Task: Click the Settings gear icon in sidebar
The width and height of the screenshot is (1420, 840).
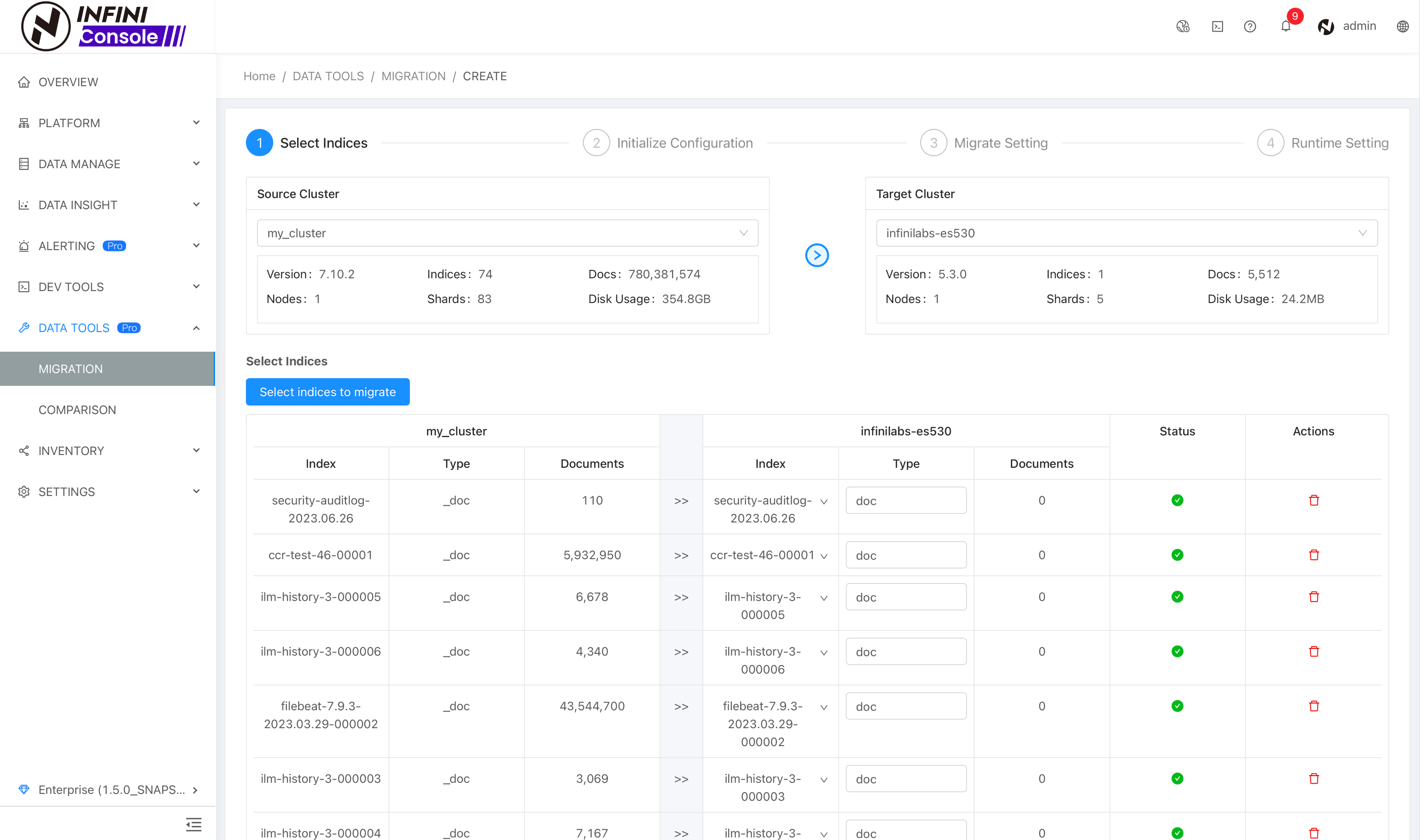Action: [x=24, y=491]
